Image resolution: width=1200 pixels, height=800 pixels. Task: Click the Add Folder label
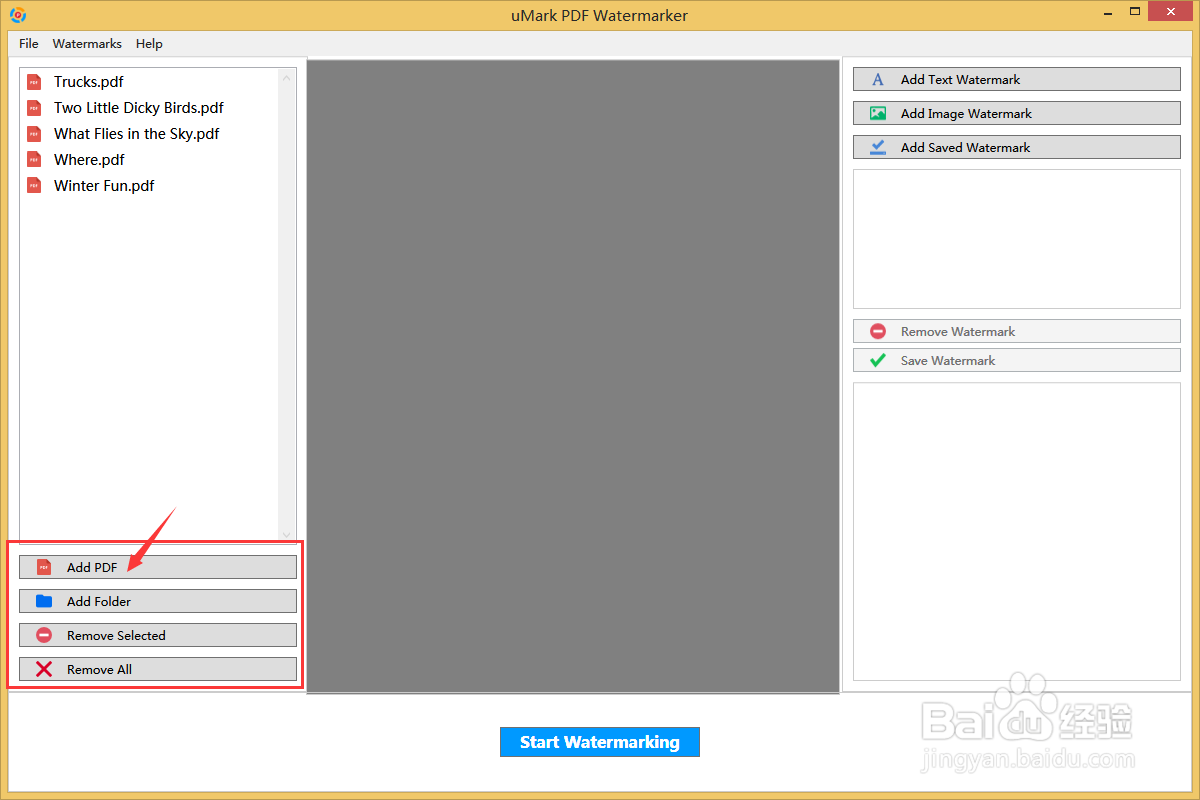click(99, 601)
